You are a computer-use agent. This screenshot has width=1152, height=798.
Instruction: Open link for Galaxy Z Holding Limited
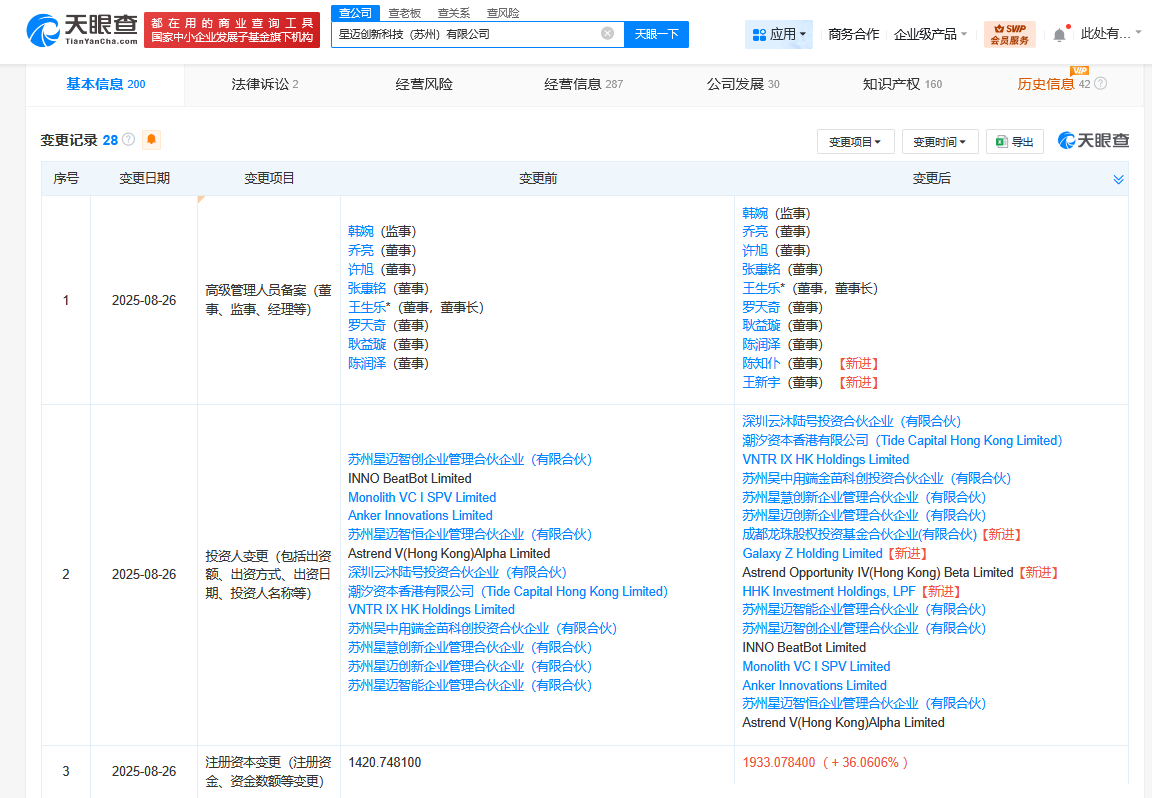pyautogui.click(x=812, y=553)
